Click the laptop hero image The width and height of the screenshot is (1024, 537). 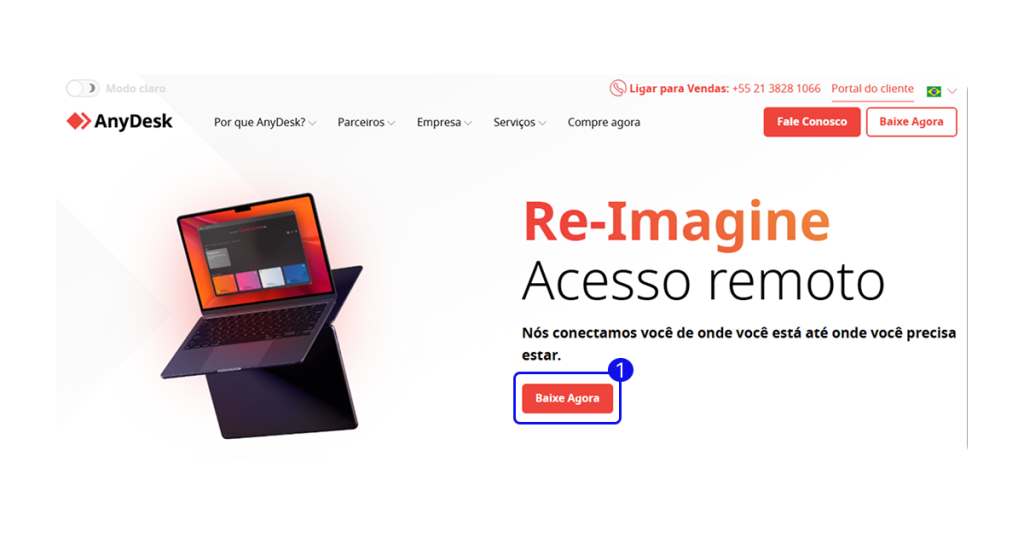261,315
